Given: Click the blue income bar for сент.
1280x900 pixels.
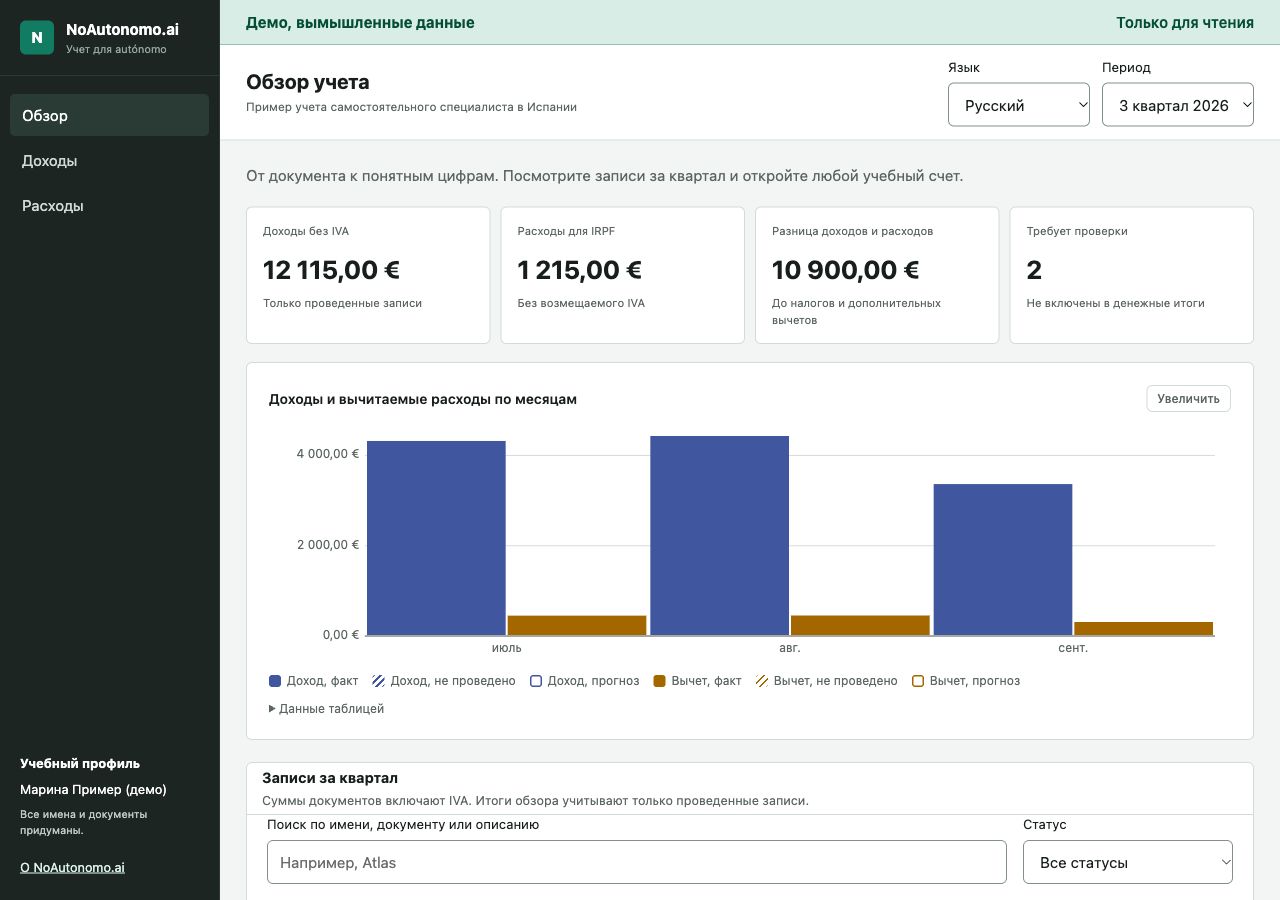Looking at the screenshot, I should 1003,559.
